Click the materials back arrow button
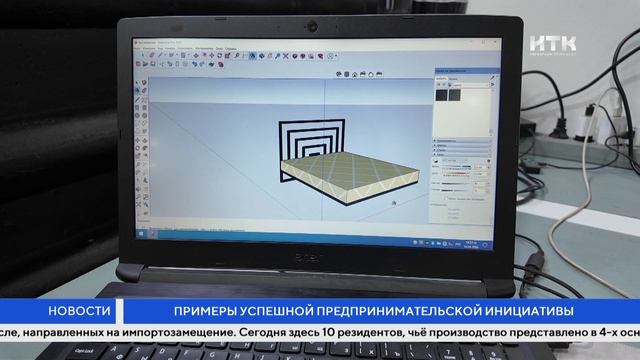Viewport: 640px width, 360px height. 438,84
